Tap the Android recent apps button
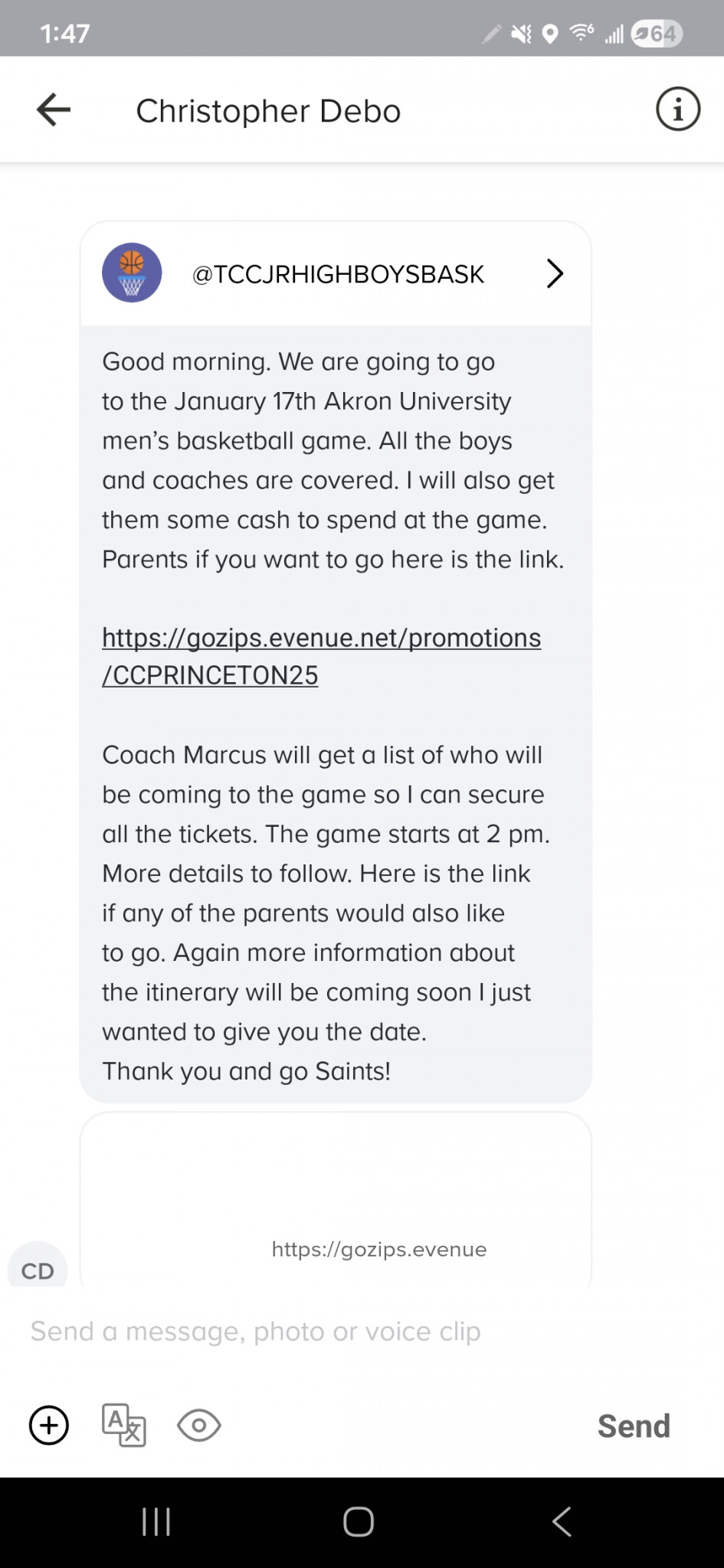Image resolution: width=724 pixels, height=1568 pixels. (x=156, y=1522)
